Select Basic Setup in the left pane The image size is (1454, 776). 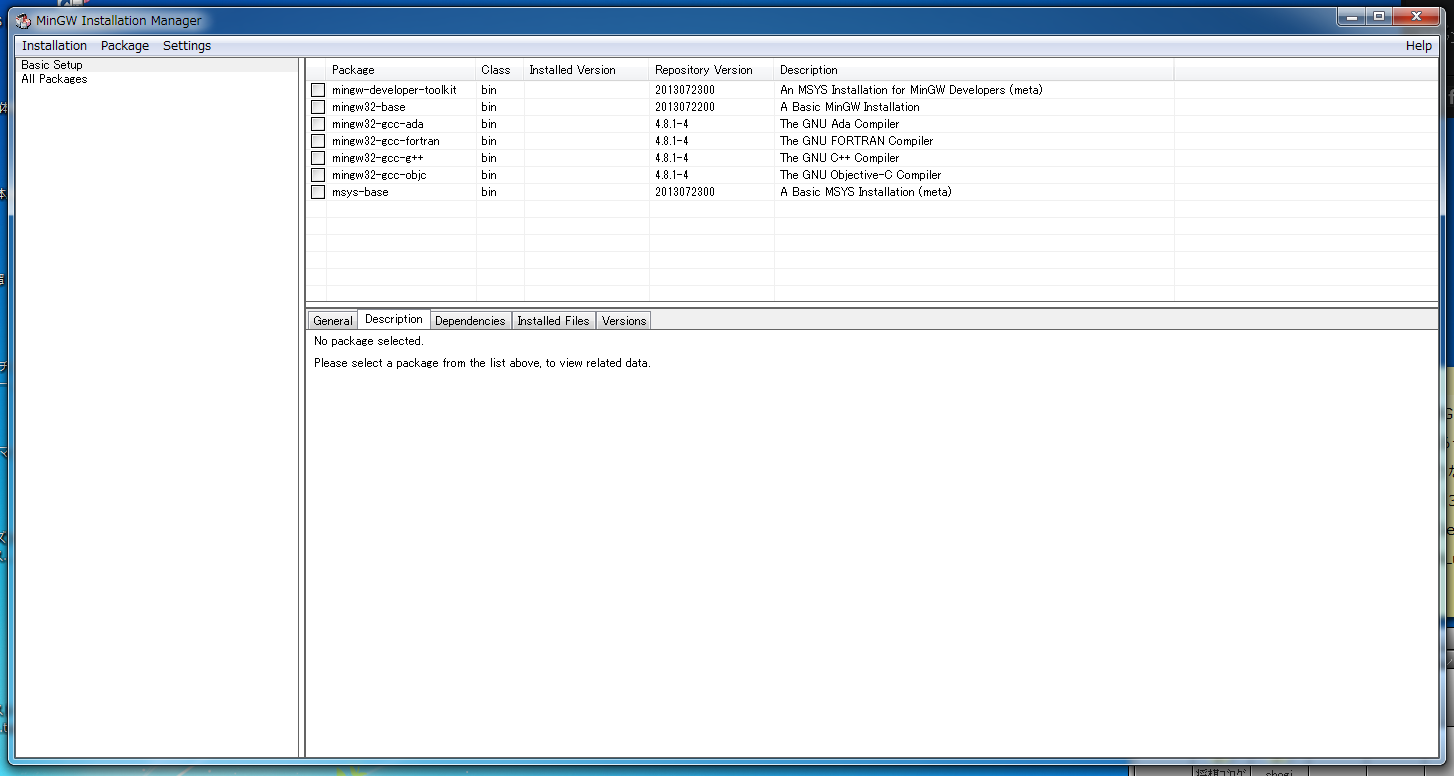[52, 65]
